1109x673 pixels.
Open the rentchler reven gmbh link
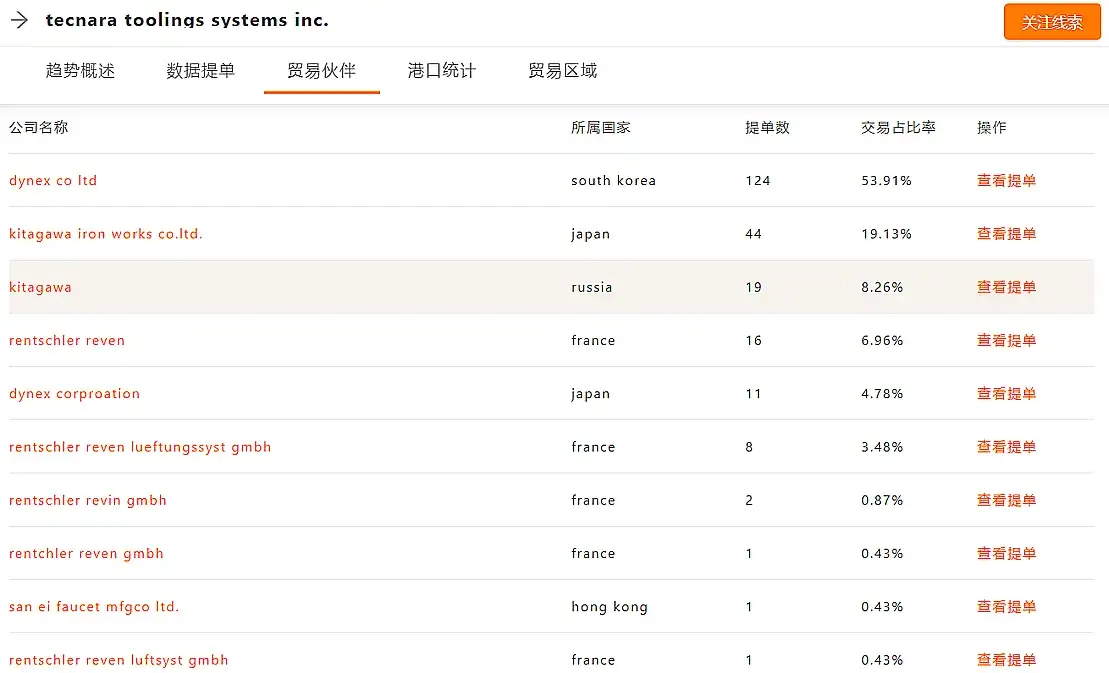click(86, 554)
